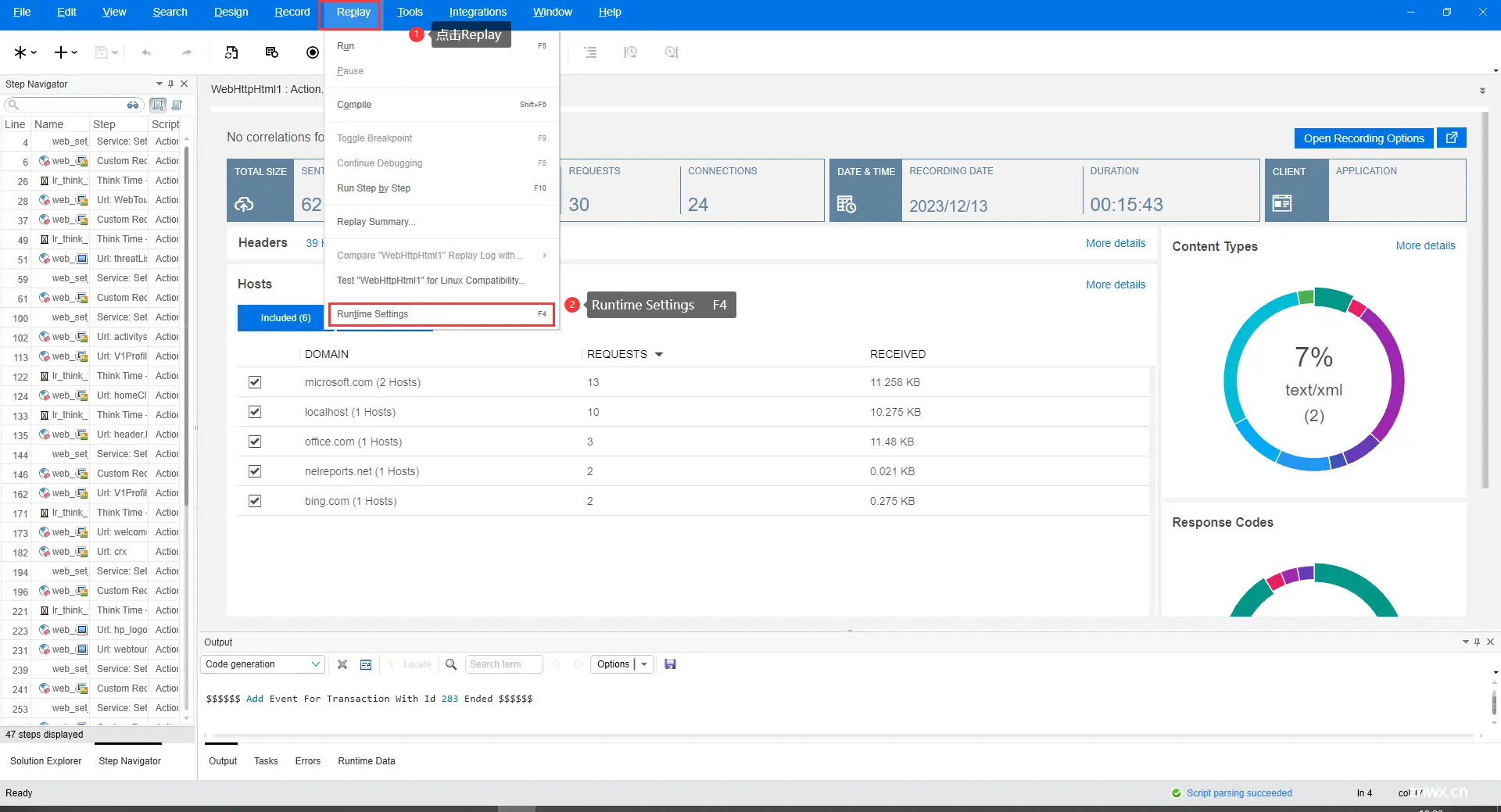Pin the Output panel
This screenshot has height=812, width=1501.
pos(1477,642)
